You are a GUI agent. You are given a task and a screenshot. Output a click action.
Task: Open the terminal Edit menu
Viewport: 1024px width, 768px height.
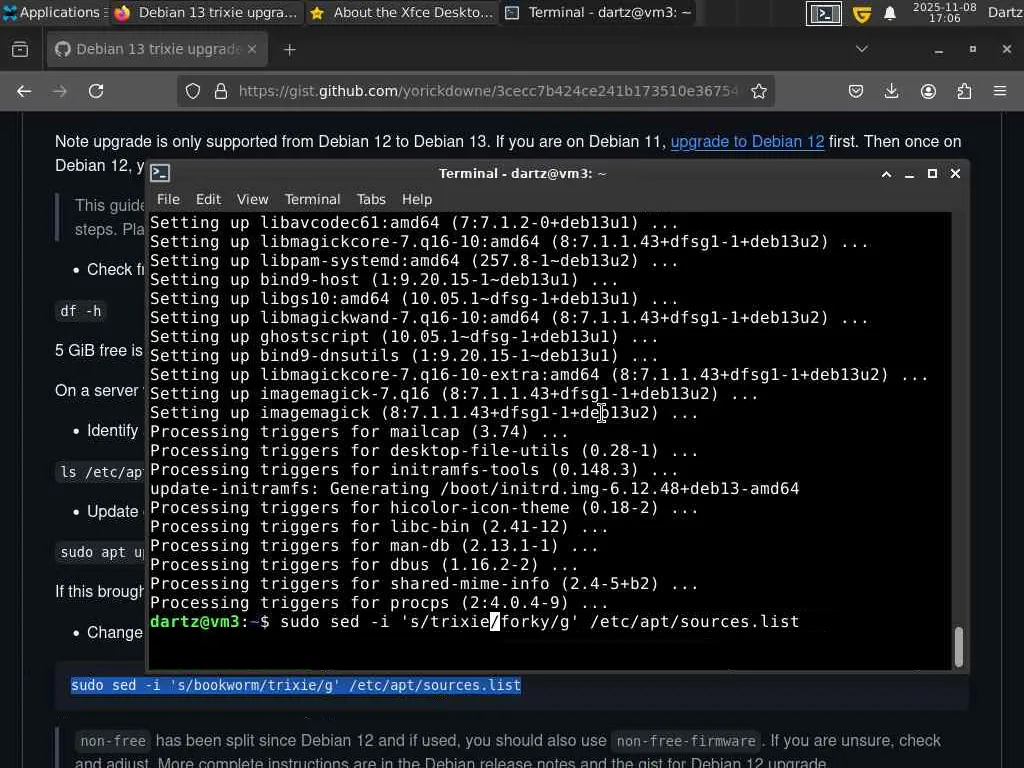[x=208, y=199]
